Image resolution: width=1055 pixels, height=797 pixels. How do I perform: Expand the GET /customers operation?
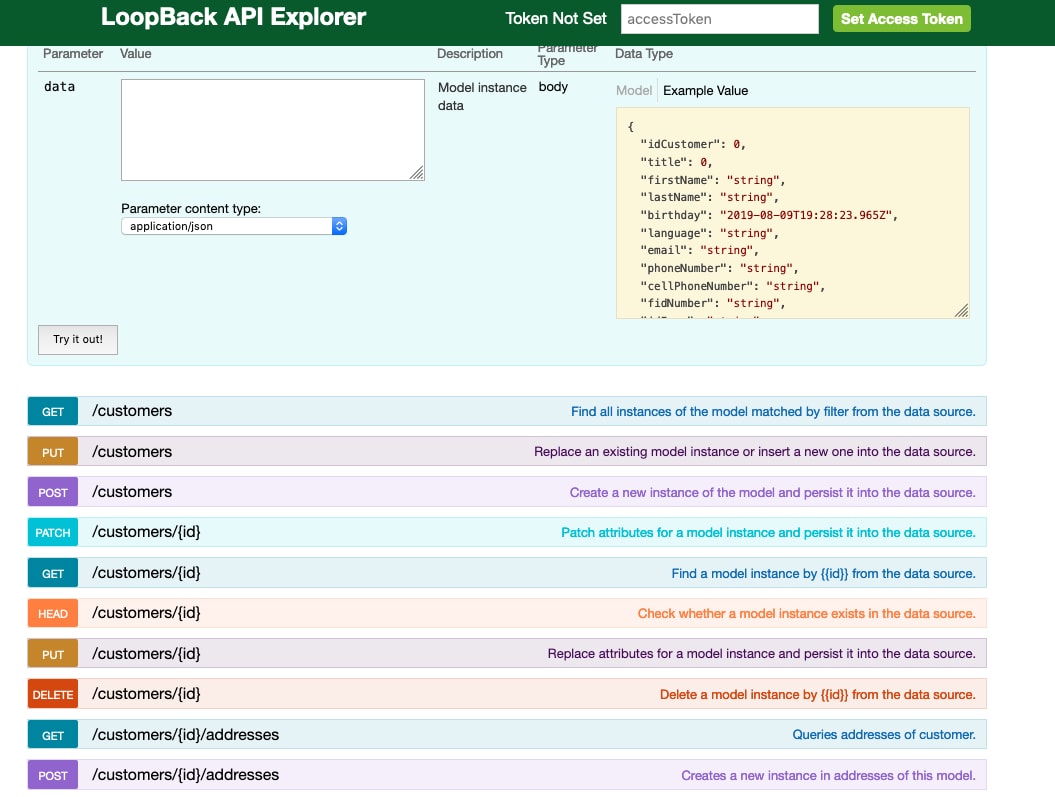point(507,411)
